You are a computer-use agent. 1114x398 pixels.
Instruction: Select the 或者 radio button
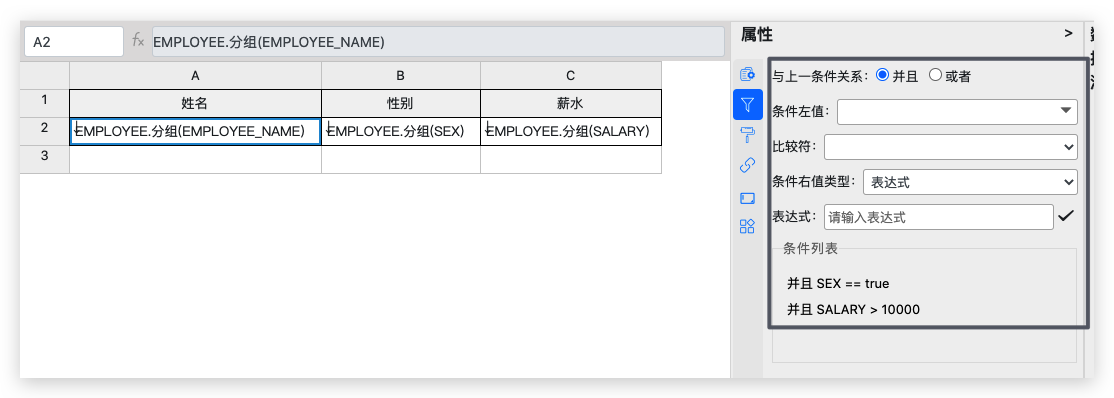pyautogui.click(x=935, y=75)
